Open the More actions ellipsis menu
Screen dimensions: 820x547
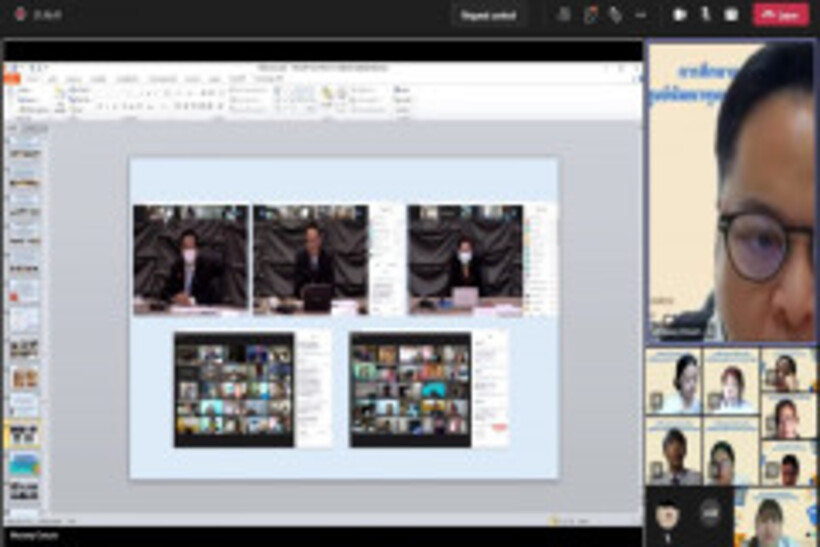[641, 15]
